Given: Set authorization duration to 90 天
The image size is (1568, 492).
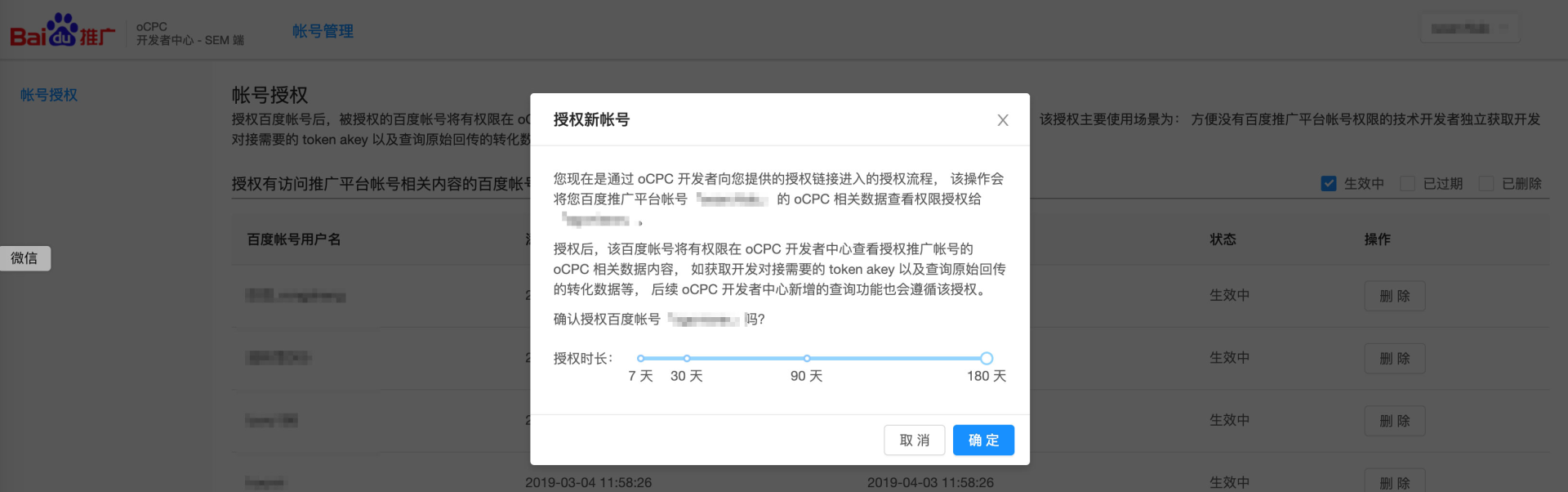Looking at the screenshot, I should click(807, 358).
